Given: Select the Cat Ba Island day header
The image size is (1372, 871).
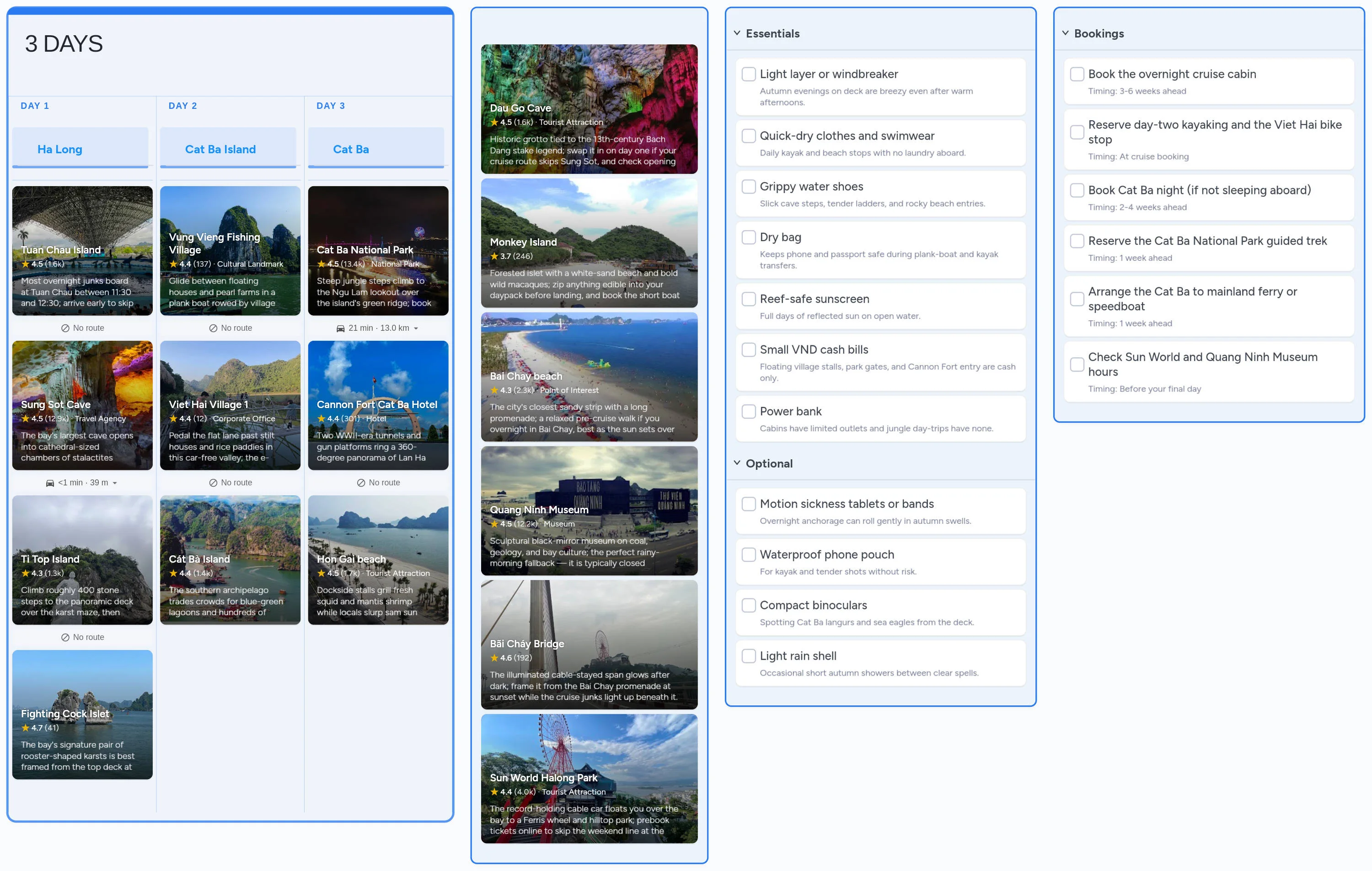Looking at the screenshot, I should (228, 148).
